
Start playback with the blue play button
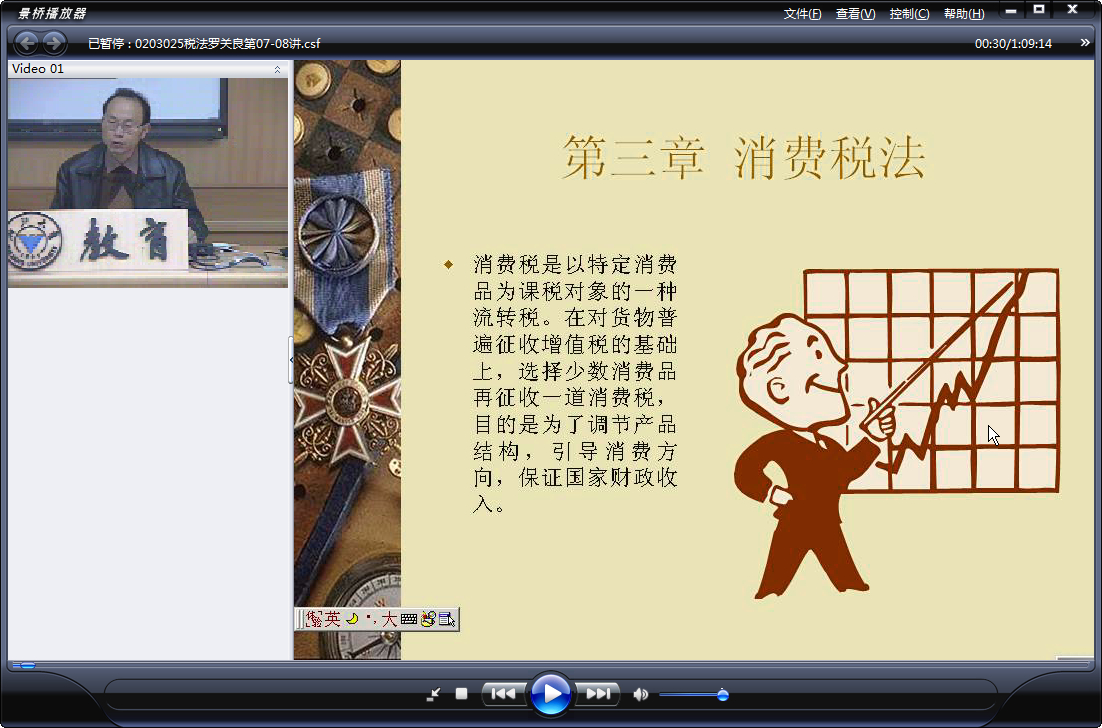[x=550, y=694]
